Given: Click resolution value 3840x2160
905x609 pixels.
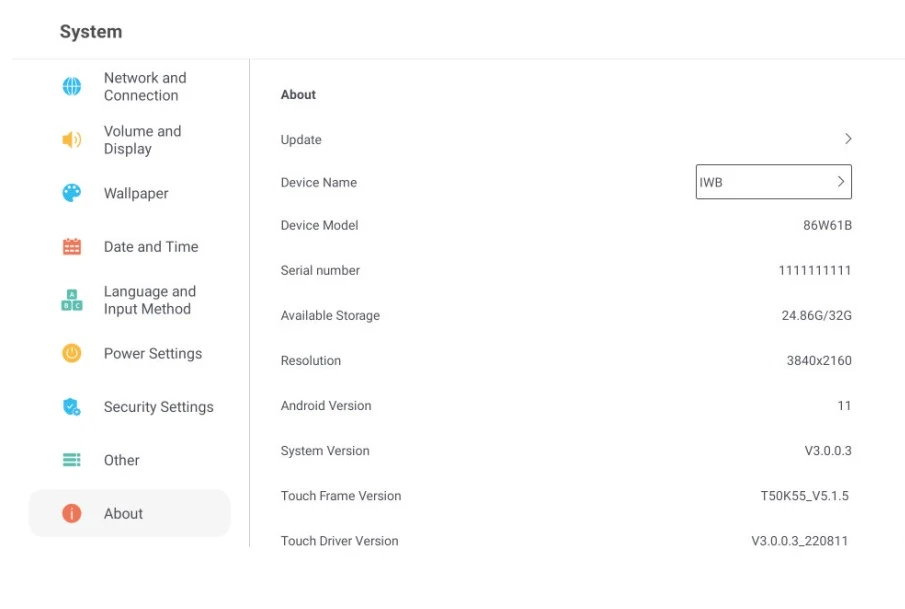Looking at the screenshot, I should pos(819,360).
